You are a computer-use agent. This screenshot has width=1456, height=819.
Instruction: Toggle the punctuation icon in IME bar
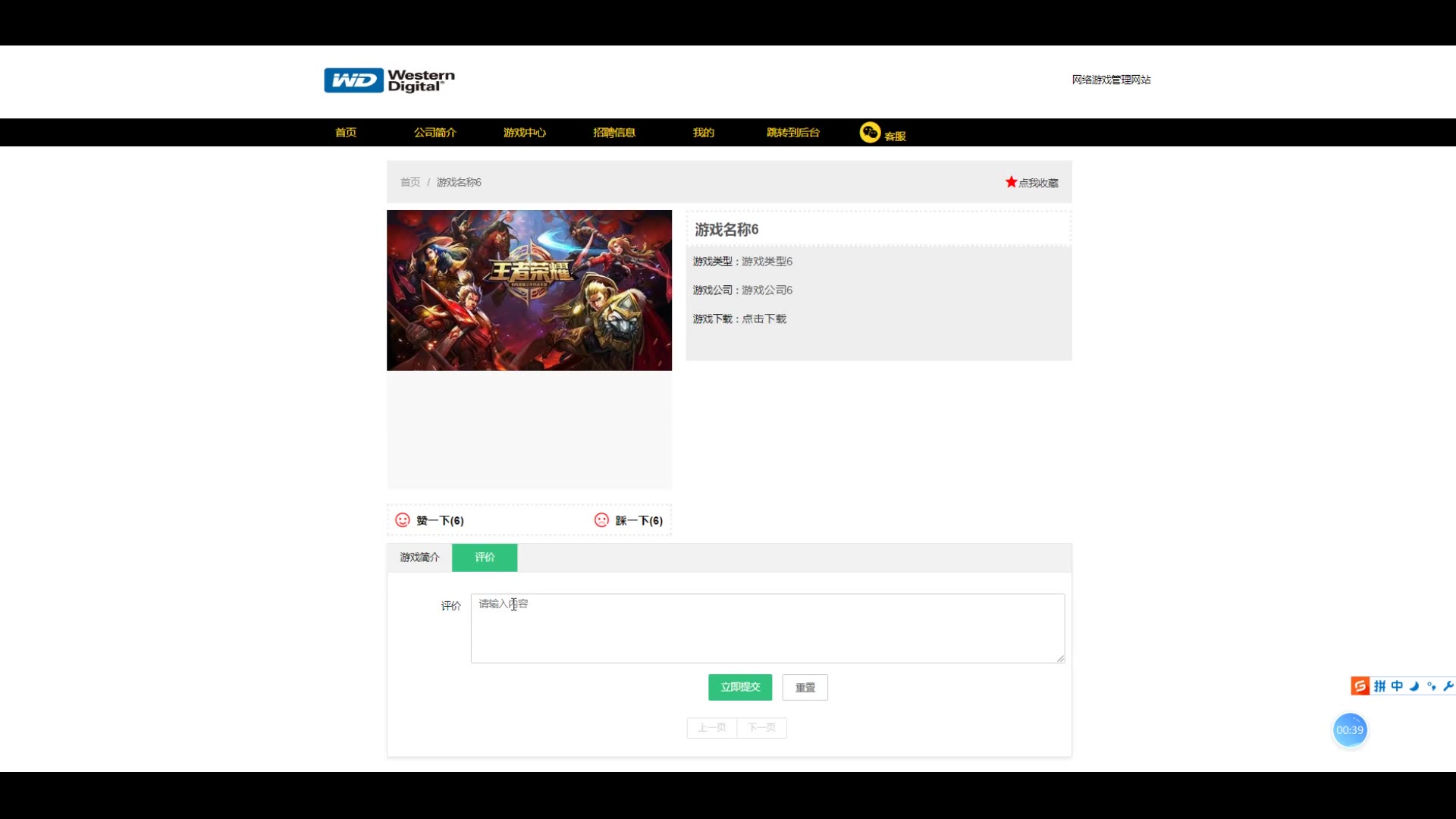coord(1432,686)
